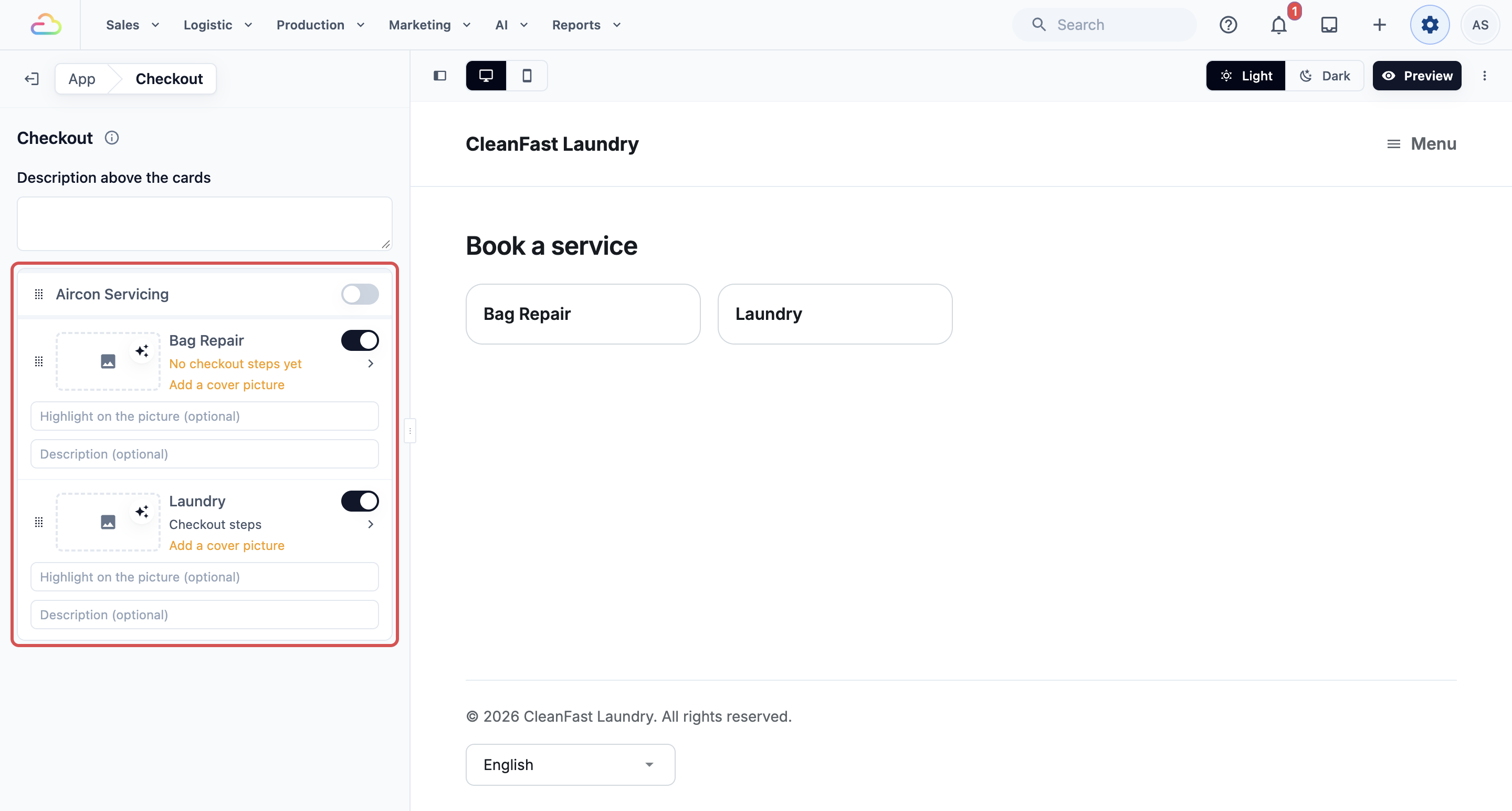Select Dark theme mode

pos(1324,76)
